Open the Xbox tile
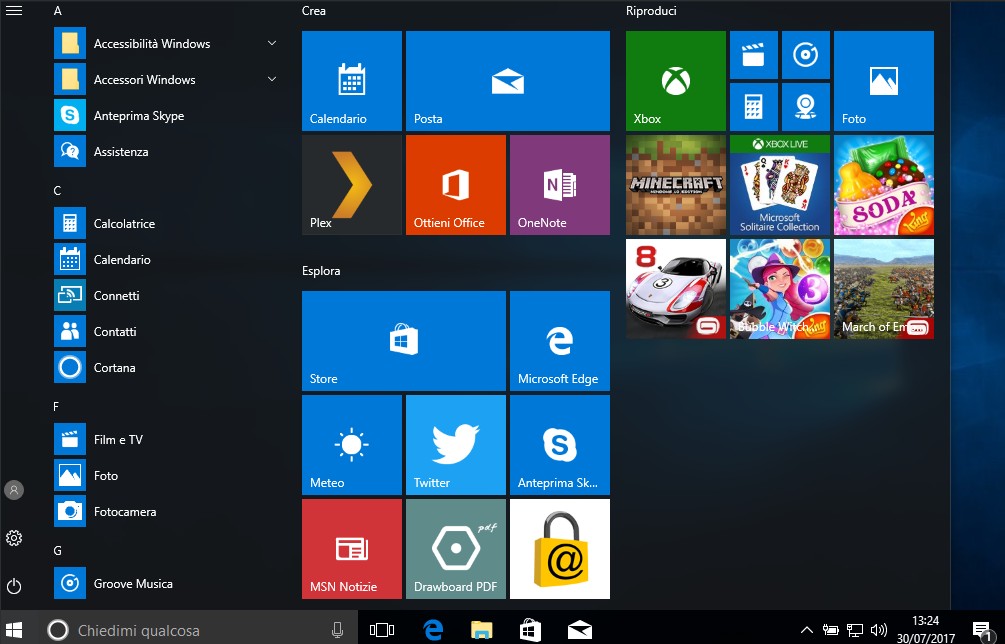Viewport: 1005px width, 644px height. coord(676,81)
